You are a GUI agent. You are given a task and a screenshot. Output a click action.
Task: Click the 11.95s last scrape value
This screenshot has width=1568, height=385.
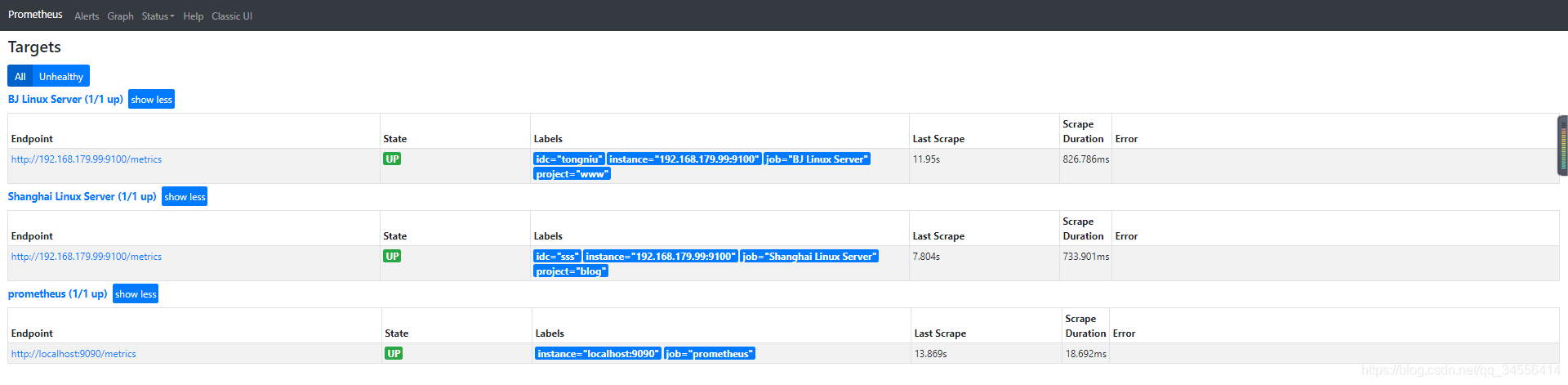(x=926, y=159)
